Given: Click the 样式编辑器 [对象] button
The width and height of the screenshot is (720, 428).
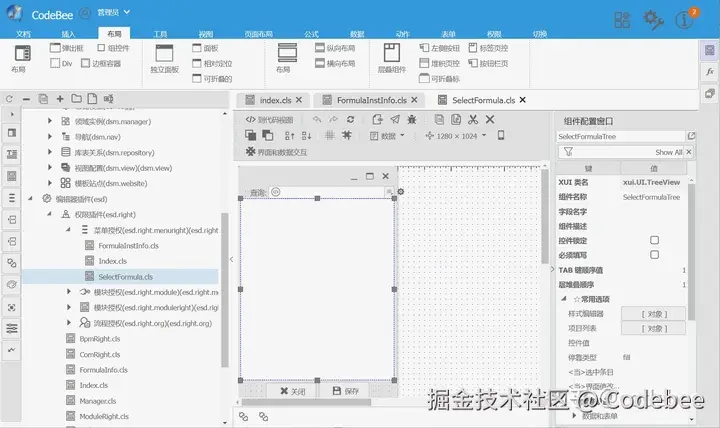Looking at the screenshot, I should [x=653, y=314].
